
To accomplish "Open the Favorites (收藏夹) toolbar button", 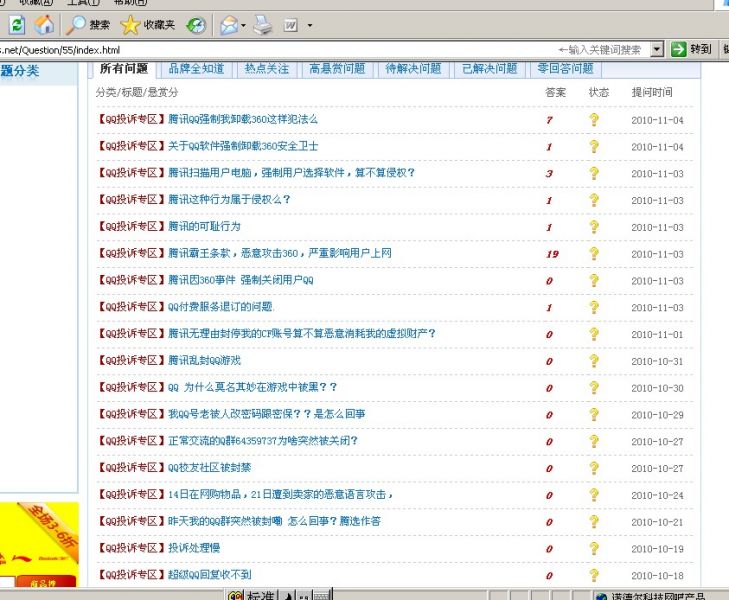I will [147, 25].
